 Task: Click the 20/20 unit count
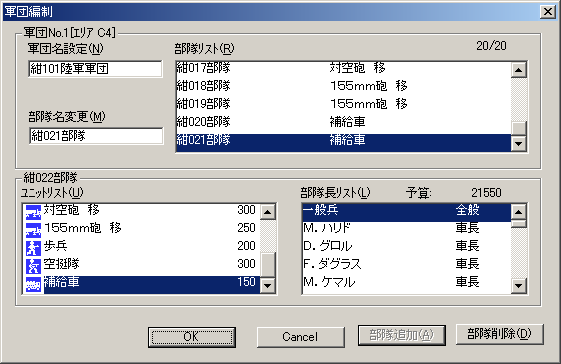pos(491,46)
